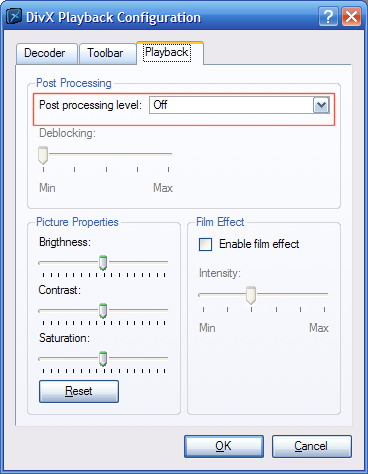368x474 pixels.
Task: Close the DivX Playback Configuration dialog
Action: click(351, 16)
